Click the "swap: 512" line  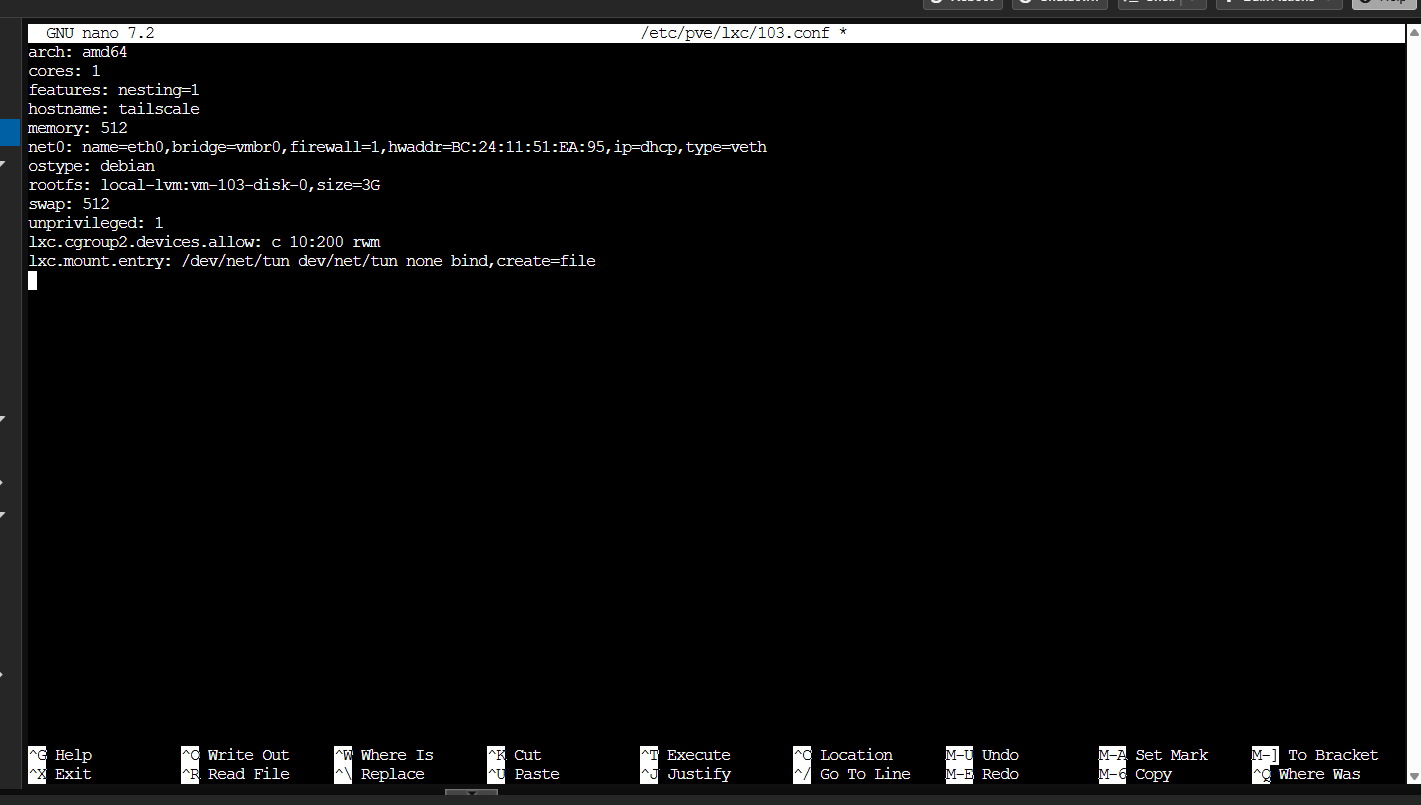click(69, 204)
